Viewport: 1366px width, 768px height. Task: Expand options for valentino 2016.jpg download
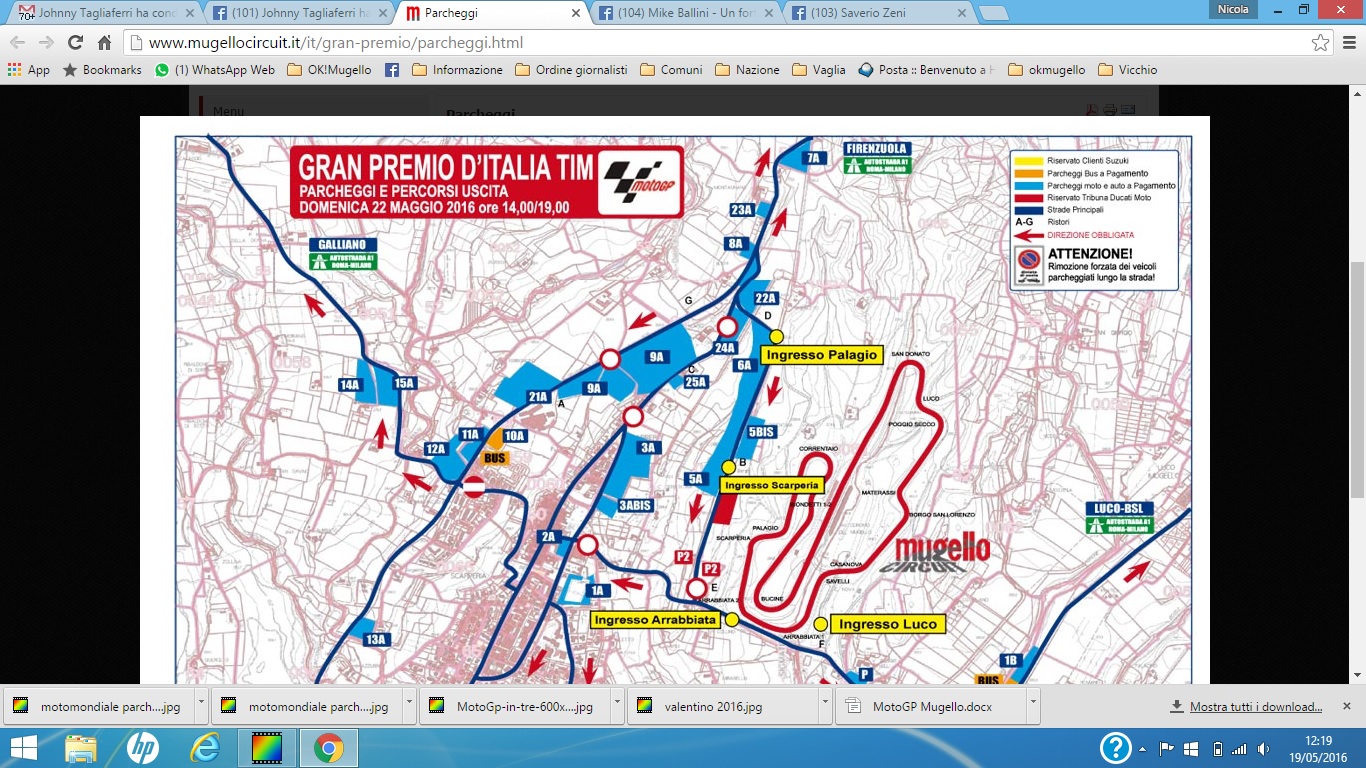[825, 706]
